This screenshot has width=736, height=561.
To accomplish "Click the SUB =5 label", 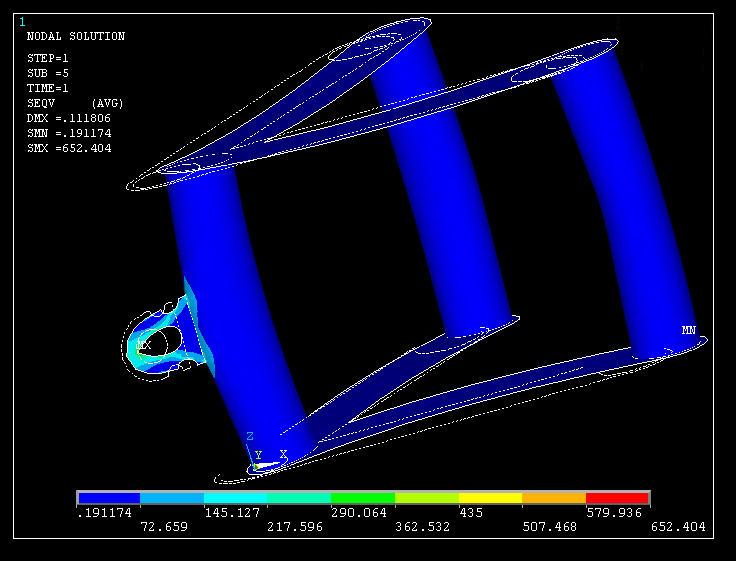I will (x=48, y=73).
